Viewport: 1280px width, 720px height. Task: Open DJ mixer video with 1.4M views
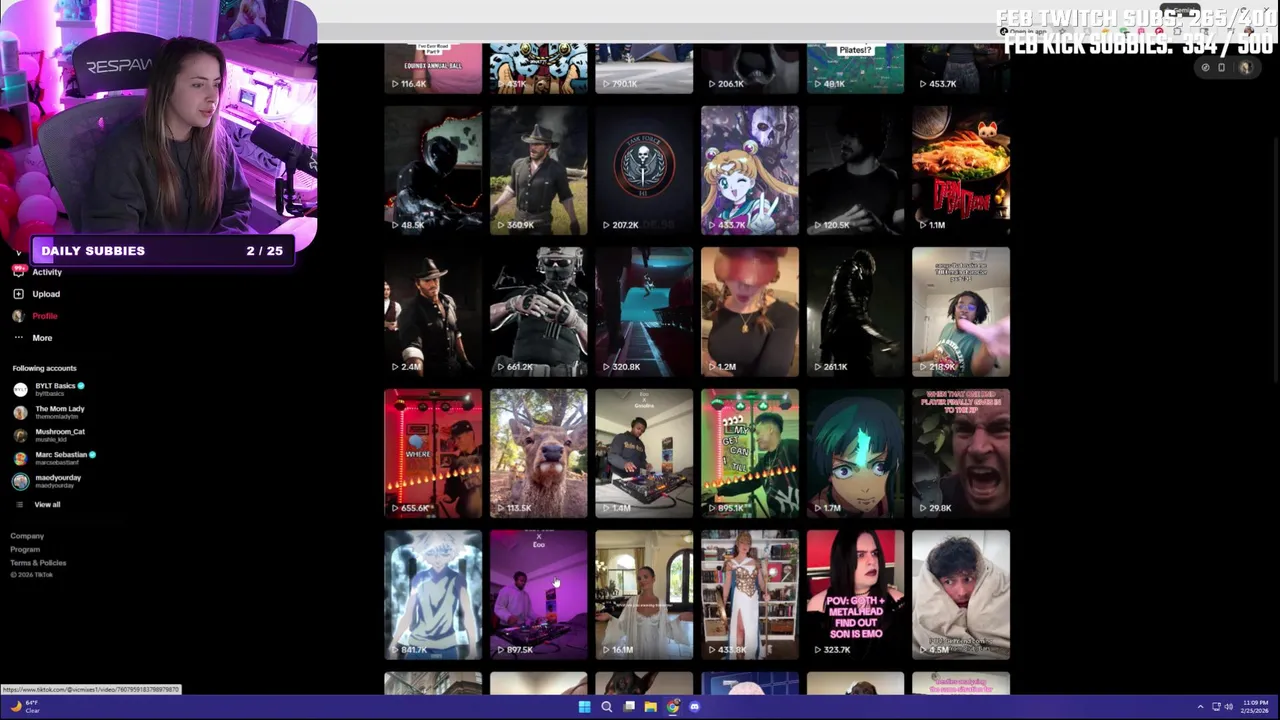[x=644, y=453]
